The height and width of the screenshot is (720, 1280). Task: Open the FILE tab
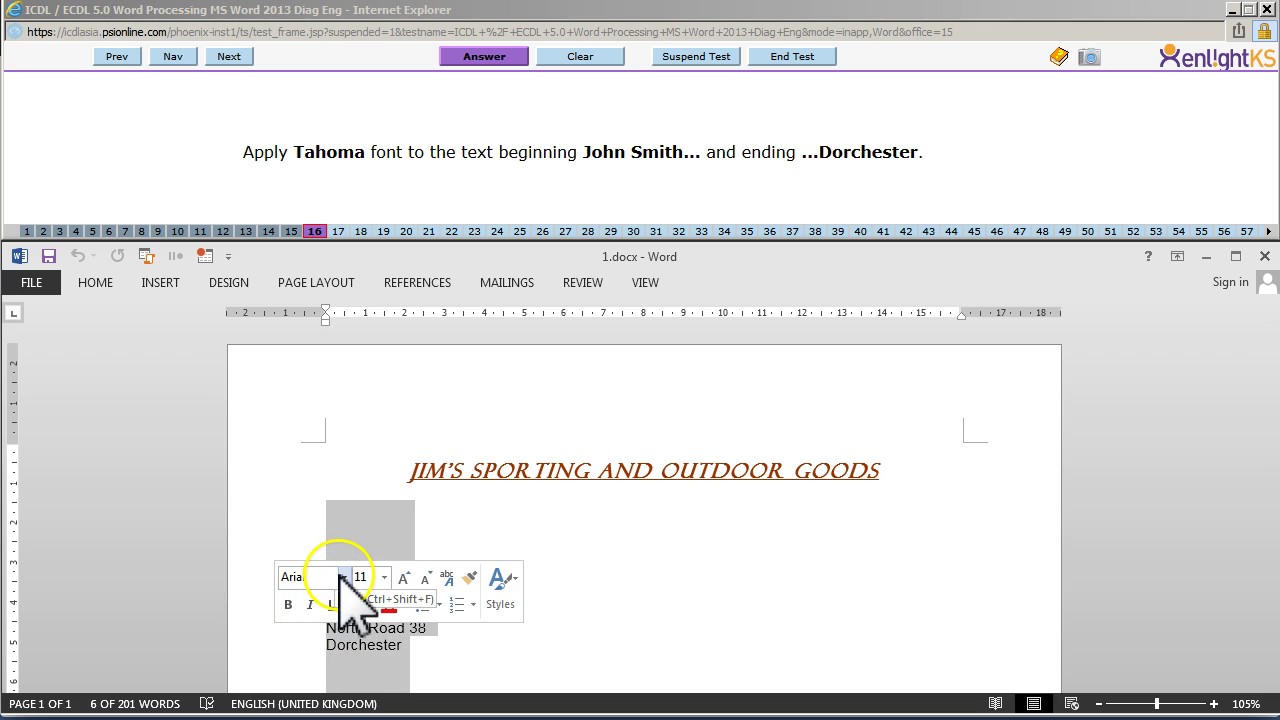click(x=31, y=282)
